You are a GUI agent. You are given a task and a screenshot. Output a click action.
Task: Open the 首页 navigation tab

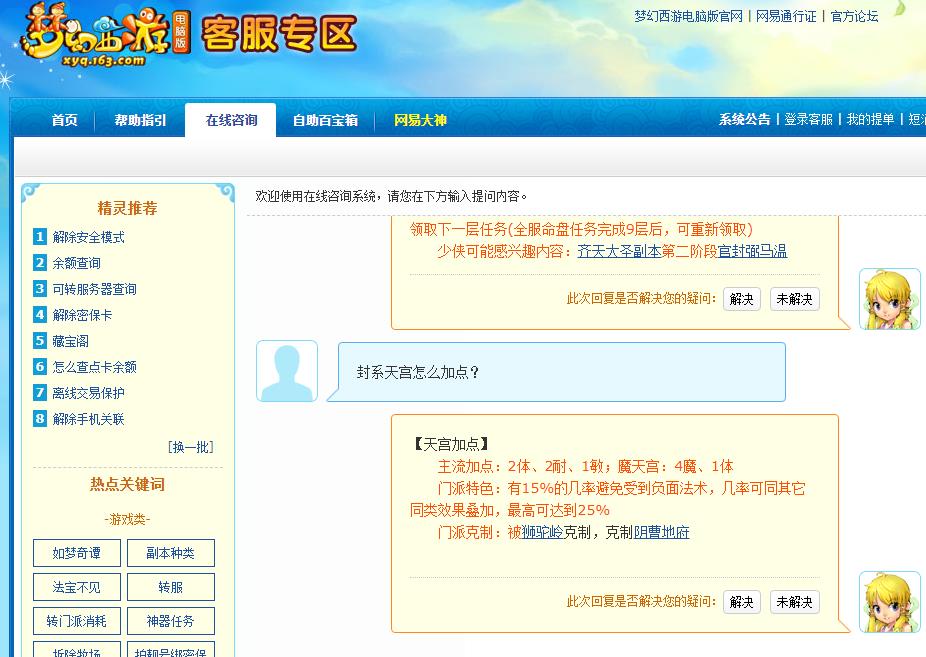coord(65,120)
